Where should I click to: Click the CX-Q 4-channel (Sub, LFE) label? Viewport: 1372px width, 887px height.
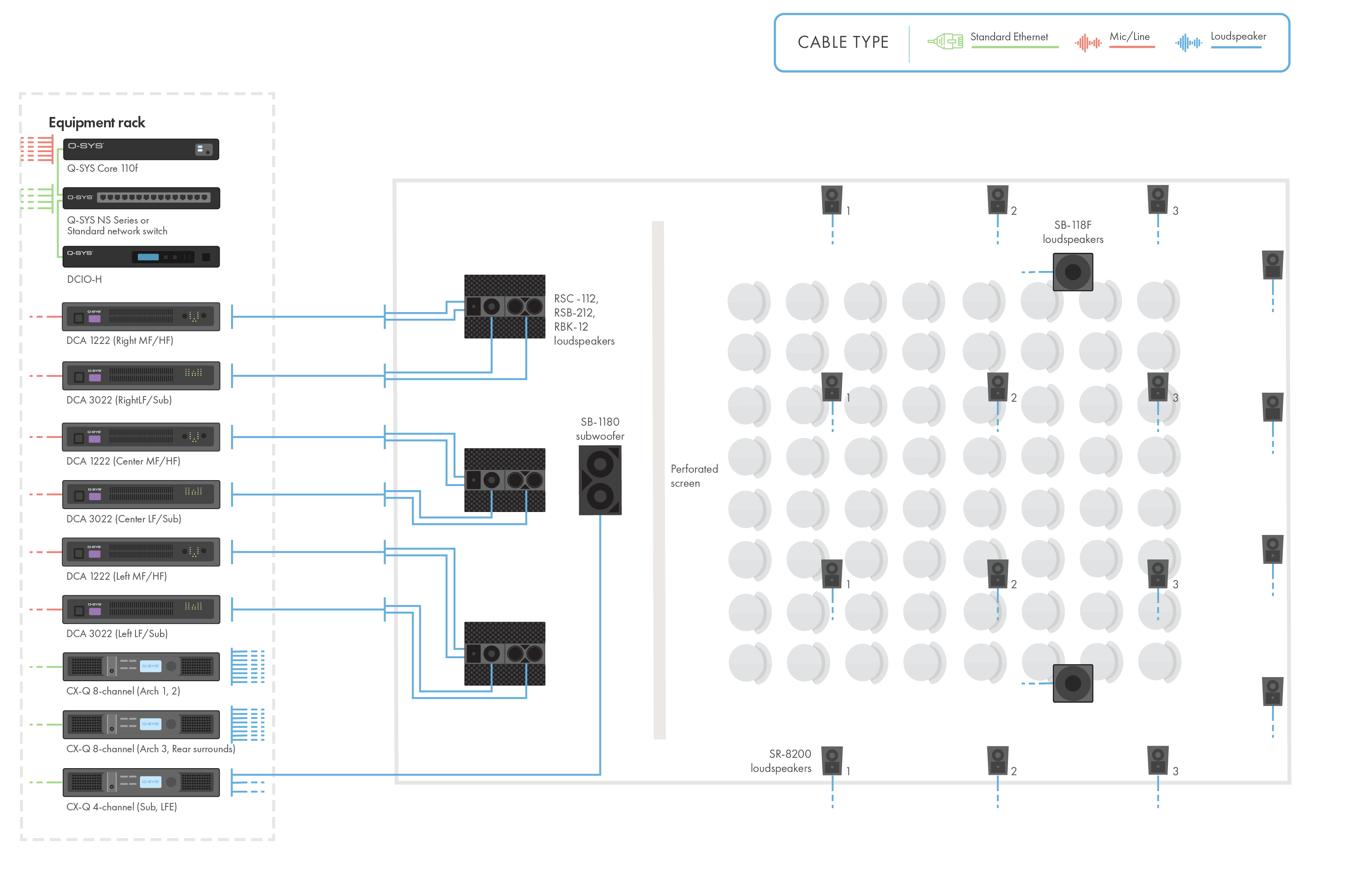click(121, 807)
